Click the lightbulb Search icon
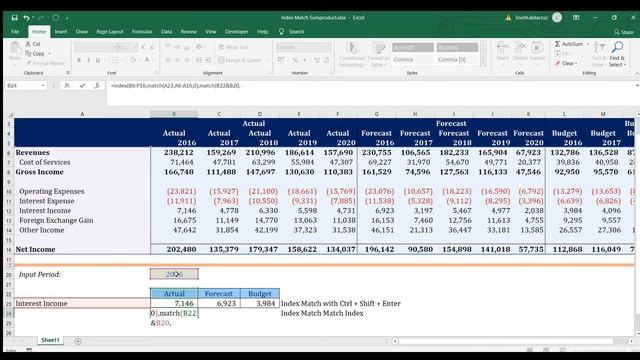 pyautogui.click(x=281, y=31)
